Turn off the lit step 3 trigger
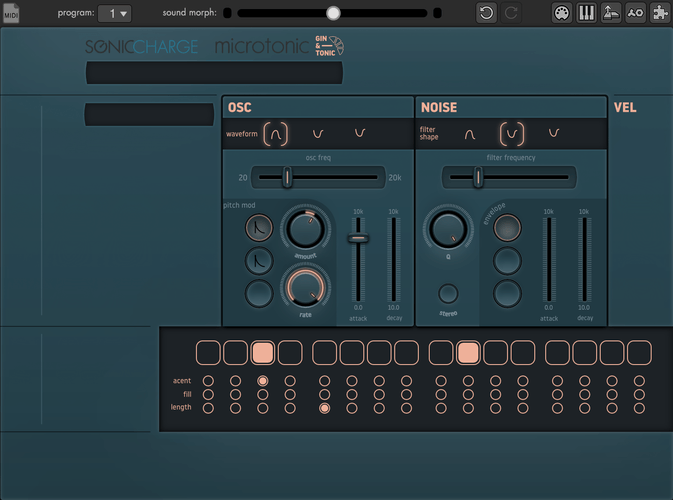This screenshot has width=673, height=500. (x=263, y=353)
